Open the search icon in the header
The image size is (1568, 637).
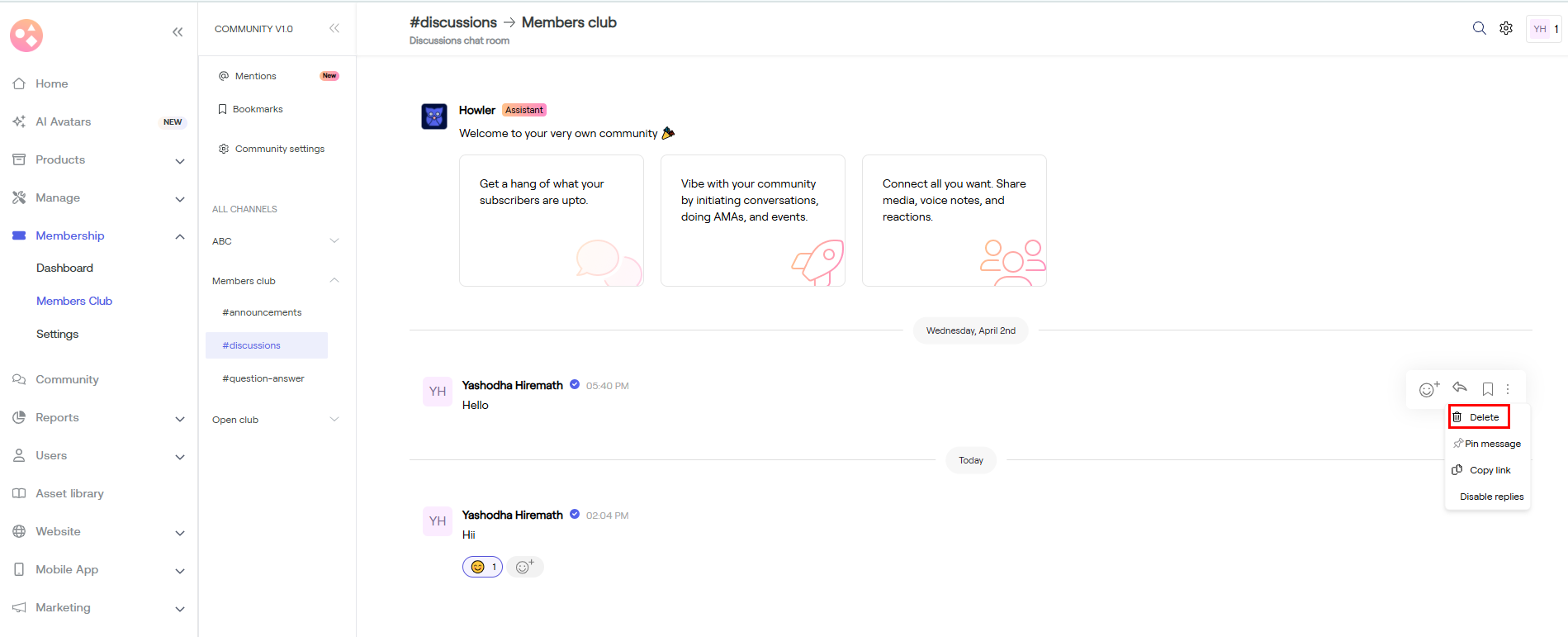(x=1479, y=28)
